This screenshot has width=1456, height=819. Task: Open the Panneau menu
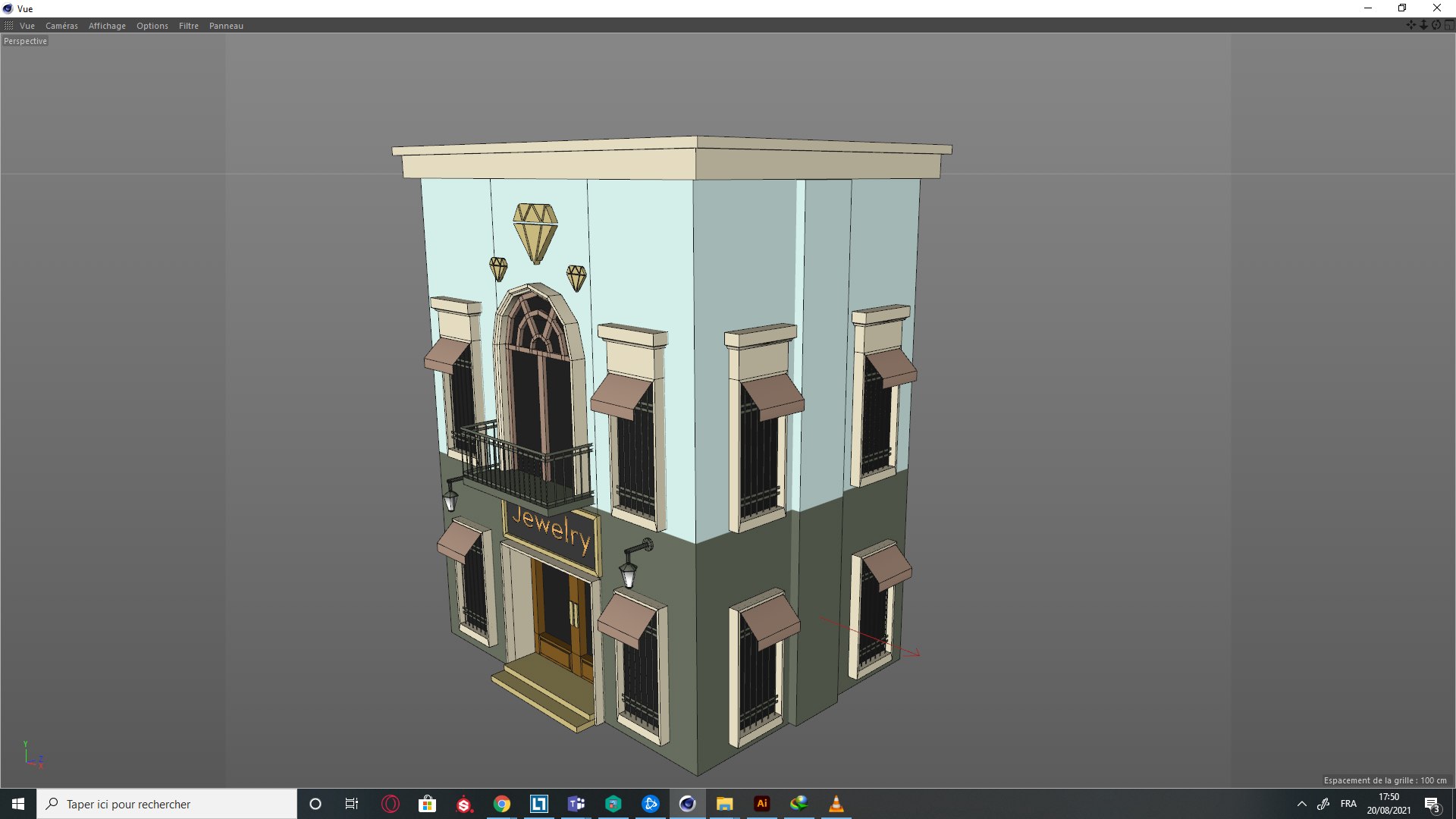pos(226,26)
